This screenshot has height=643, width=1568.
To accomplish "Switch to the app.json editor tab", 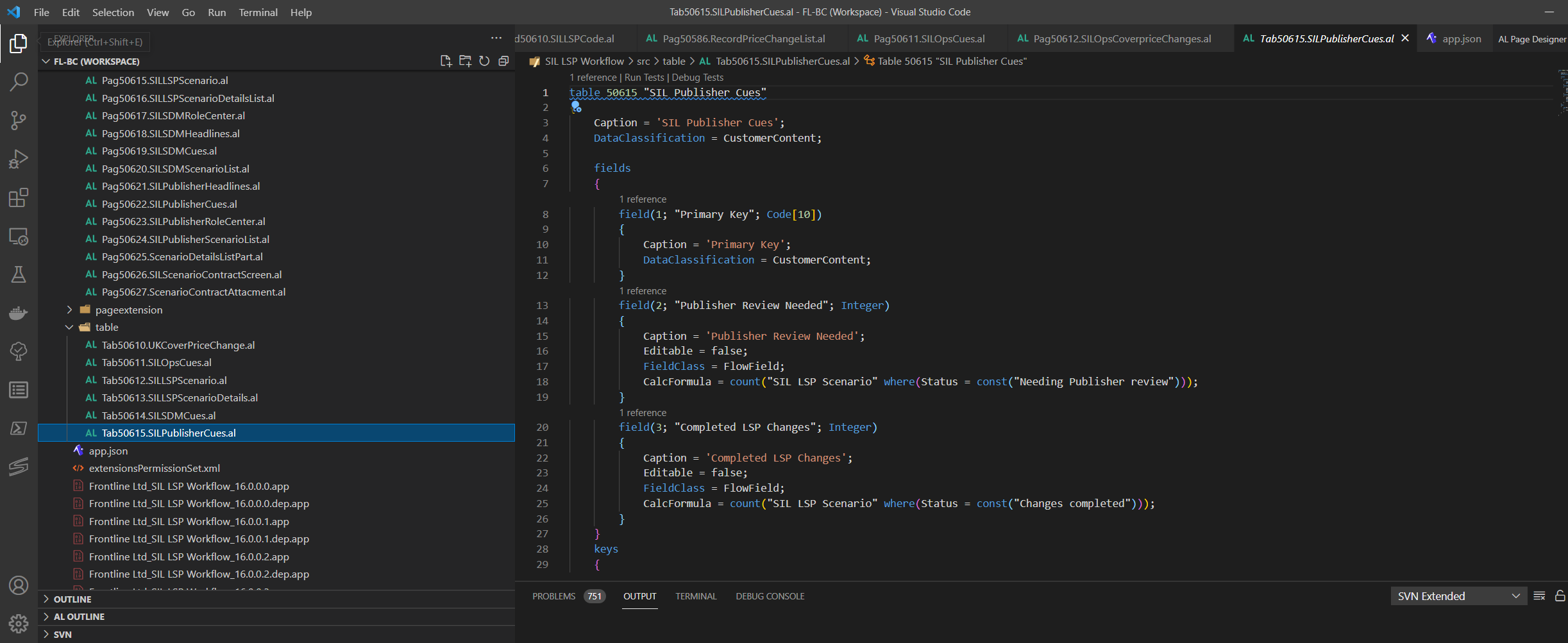I will pyautogui.click(x=1454, y=38).
